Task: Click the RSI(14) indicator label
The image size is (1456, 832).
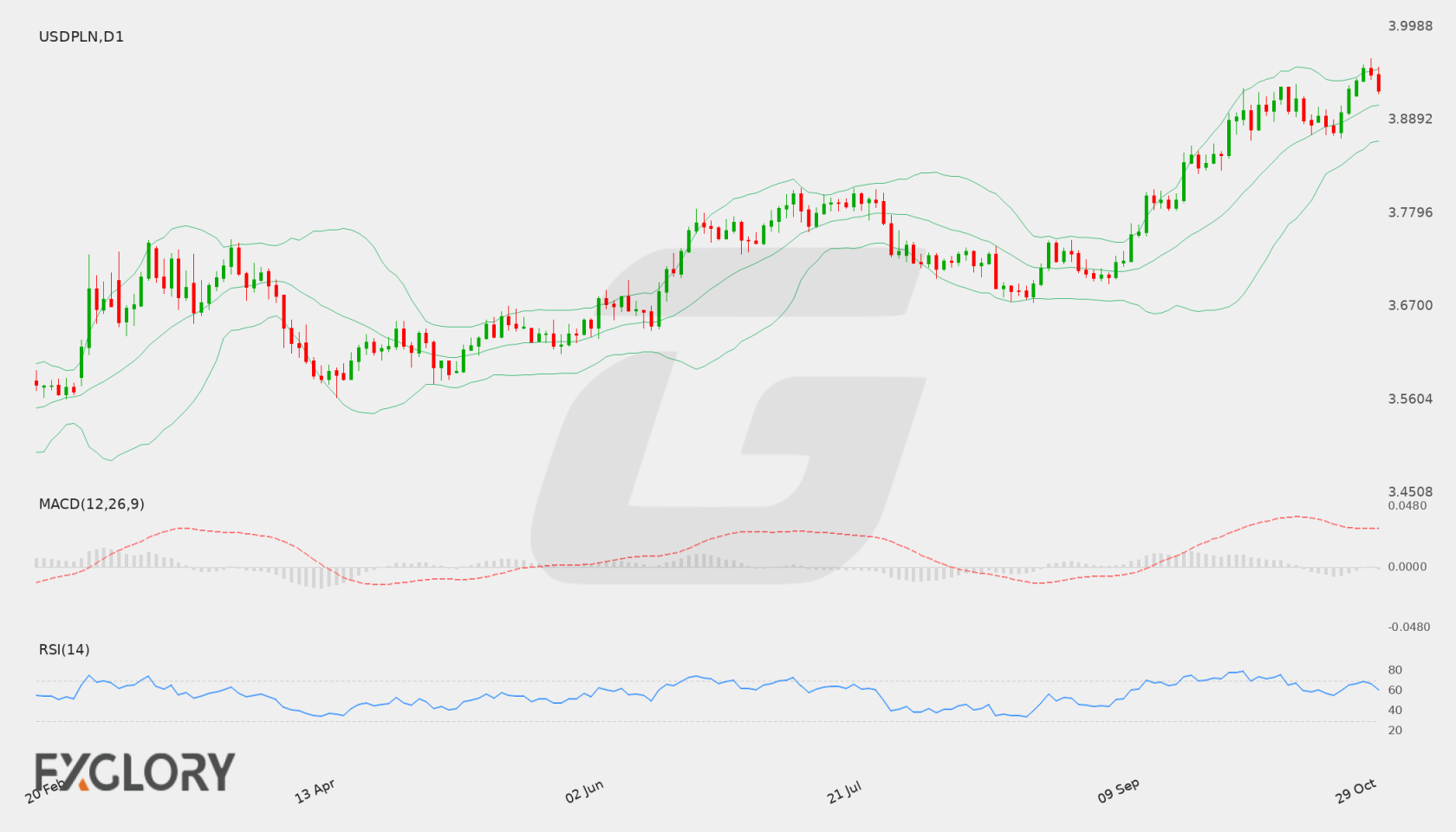Action: click(64, 649)
